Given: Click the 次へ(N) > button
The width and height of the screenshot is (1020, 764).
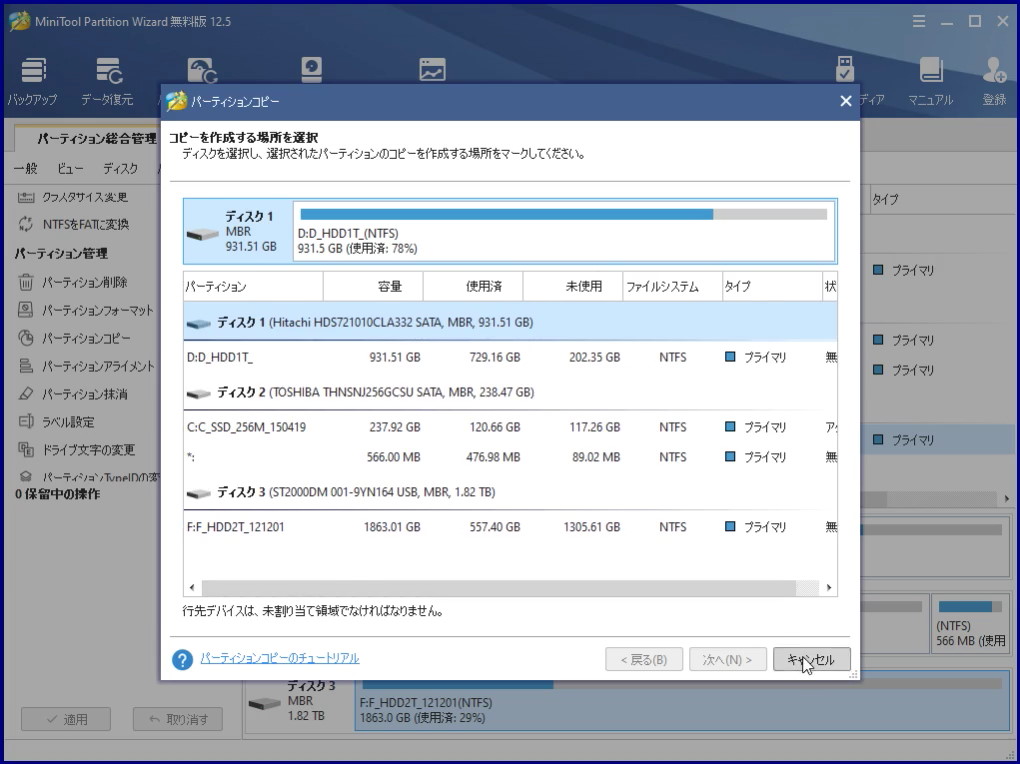Looking at the screenshot, I should [x=727, y=659].
